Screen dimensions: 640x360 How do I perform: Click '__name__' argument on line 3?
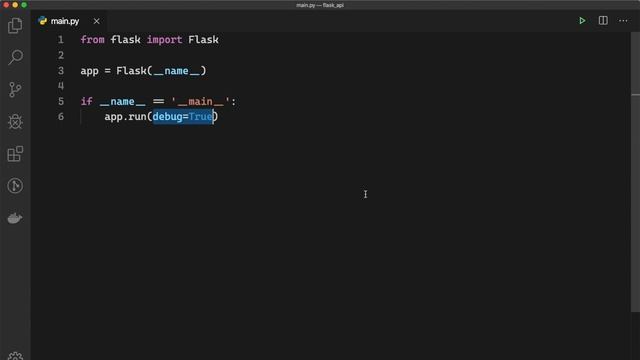[177, 71]
